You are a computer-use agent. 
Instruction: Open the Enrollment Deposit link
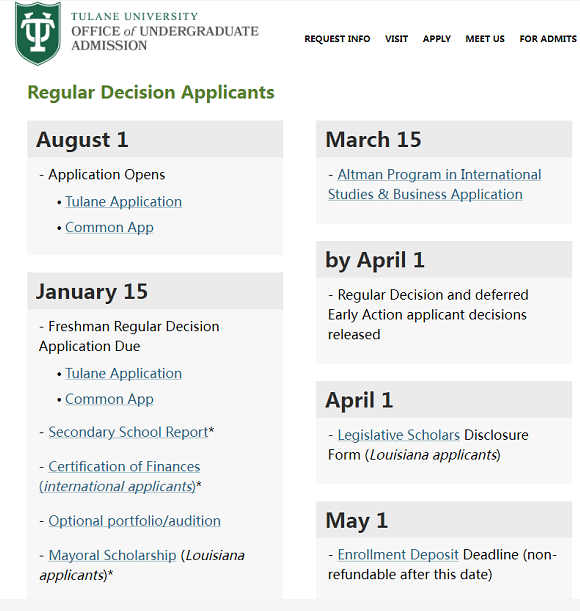[398, 555]
